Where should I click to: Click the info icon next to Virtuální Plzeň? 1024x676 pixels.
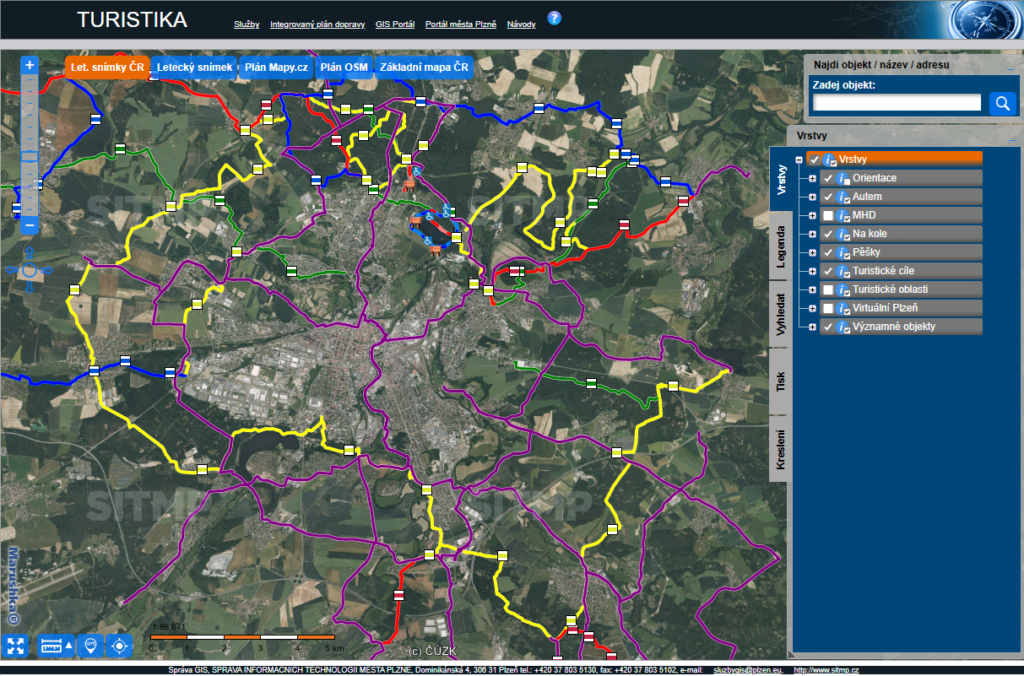point(843,308)
